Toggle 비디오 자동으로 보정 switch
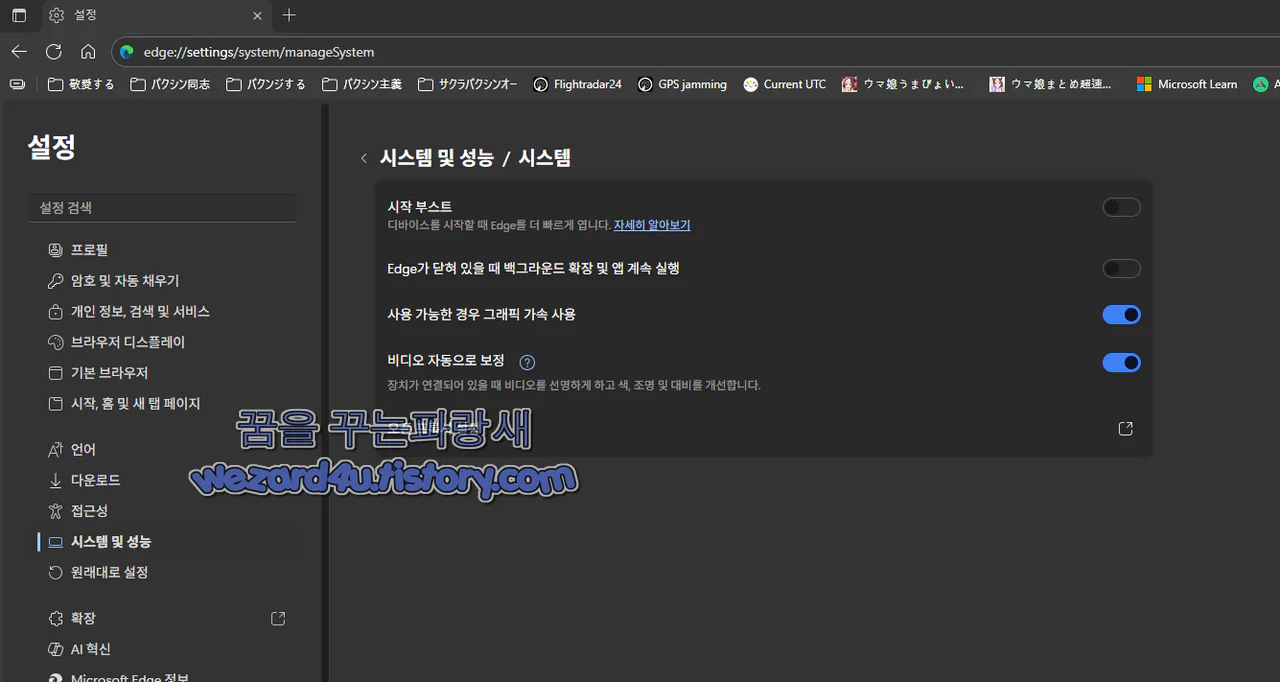This screenshot has width=1280, height=682. [1121, 362]
